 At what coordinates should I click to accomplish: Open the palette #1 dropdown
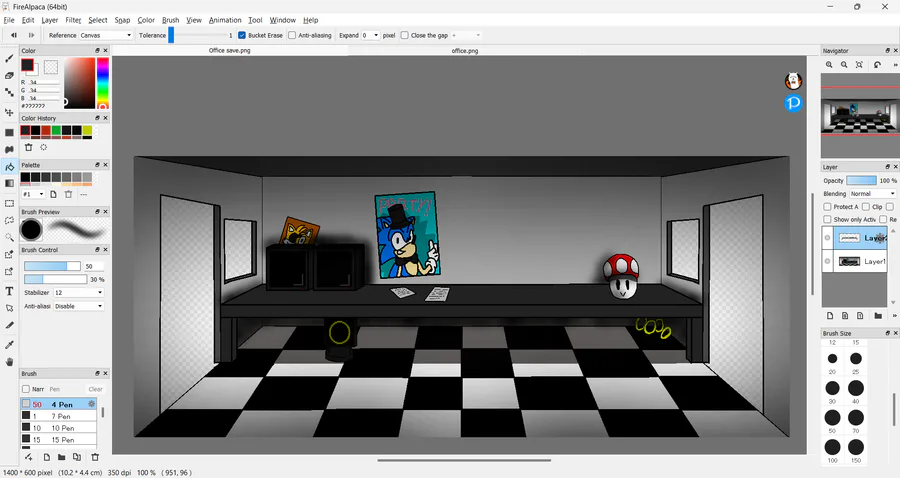(33, 195)
